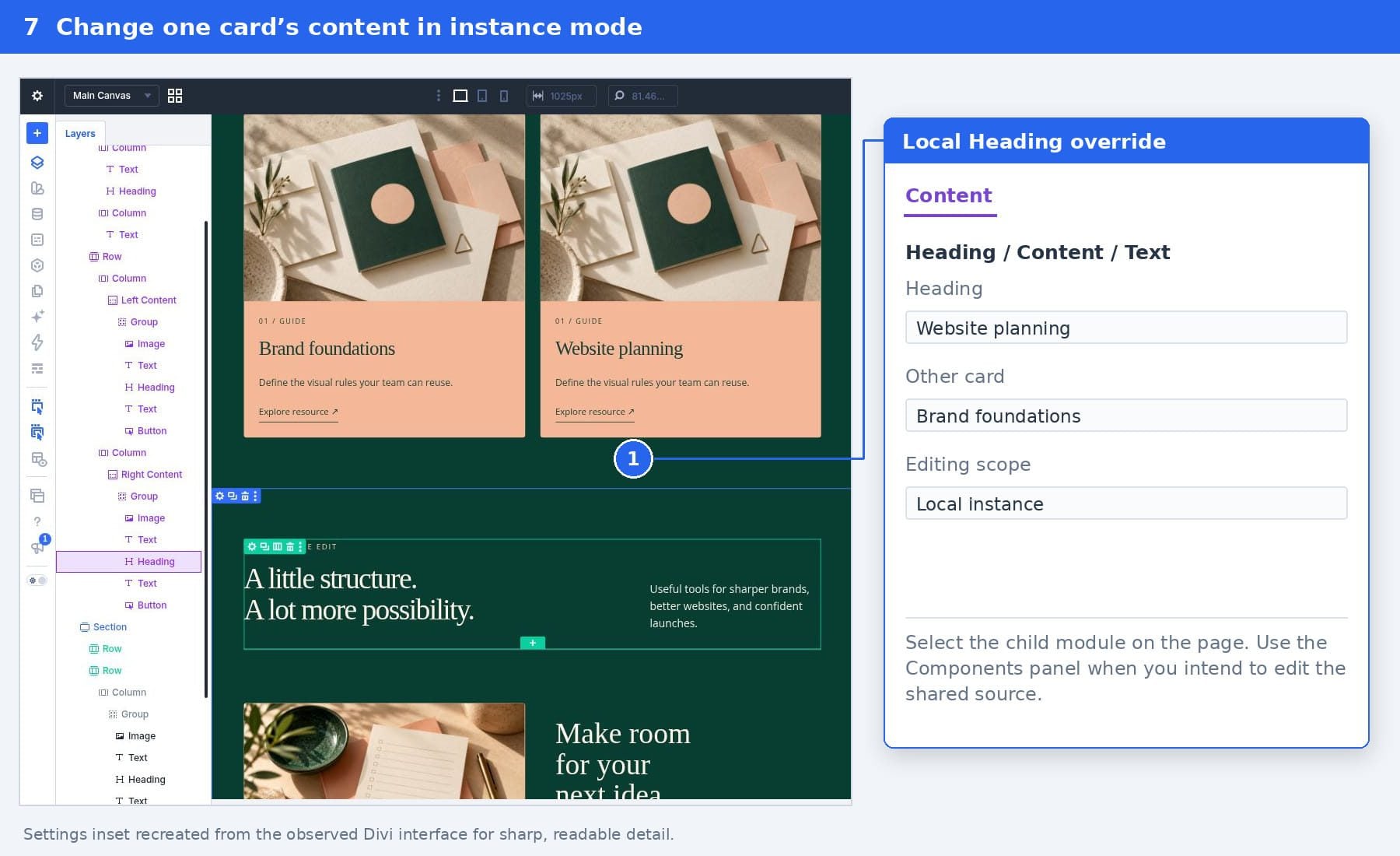Screen dimensions: 1400x856
Task: Open the builder settings gear in top bar
Action: click(37, 96)
